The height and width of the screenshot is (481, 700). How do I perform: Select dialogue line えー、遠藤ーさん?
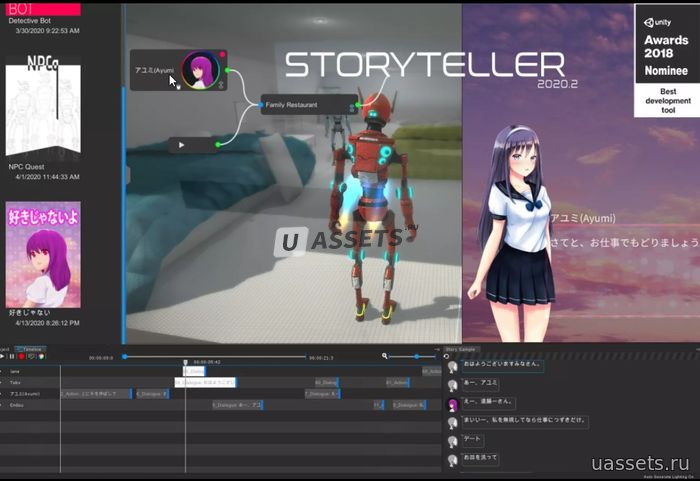point(489,402)
